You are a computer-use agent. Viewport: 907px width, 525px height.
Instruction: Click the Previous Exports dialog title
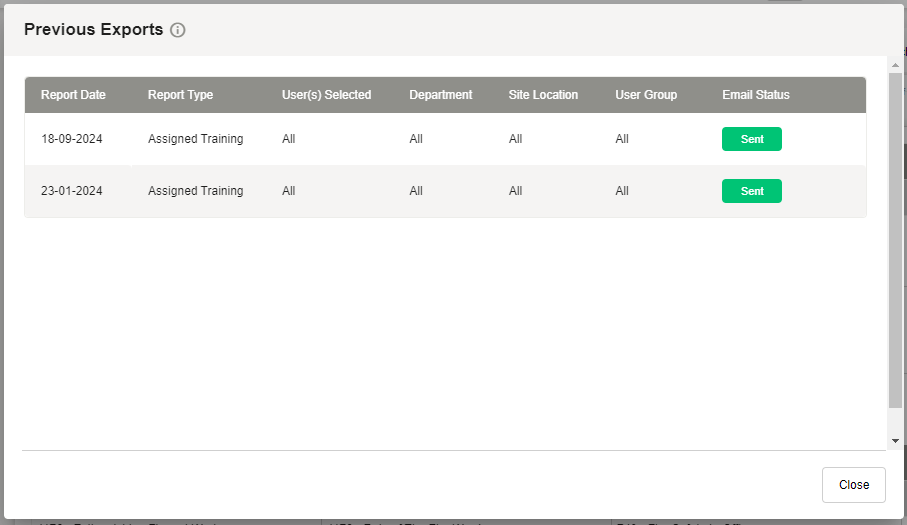93,30
